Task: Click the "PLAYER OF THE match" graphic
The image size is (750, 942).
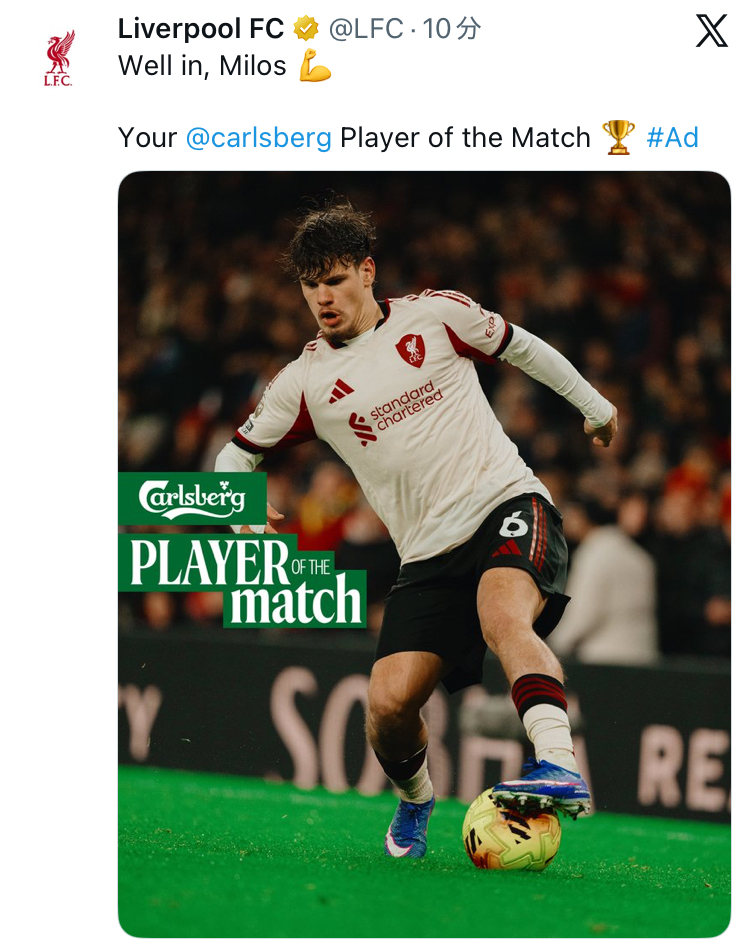Action: coord(243,579)
